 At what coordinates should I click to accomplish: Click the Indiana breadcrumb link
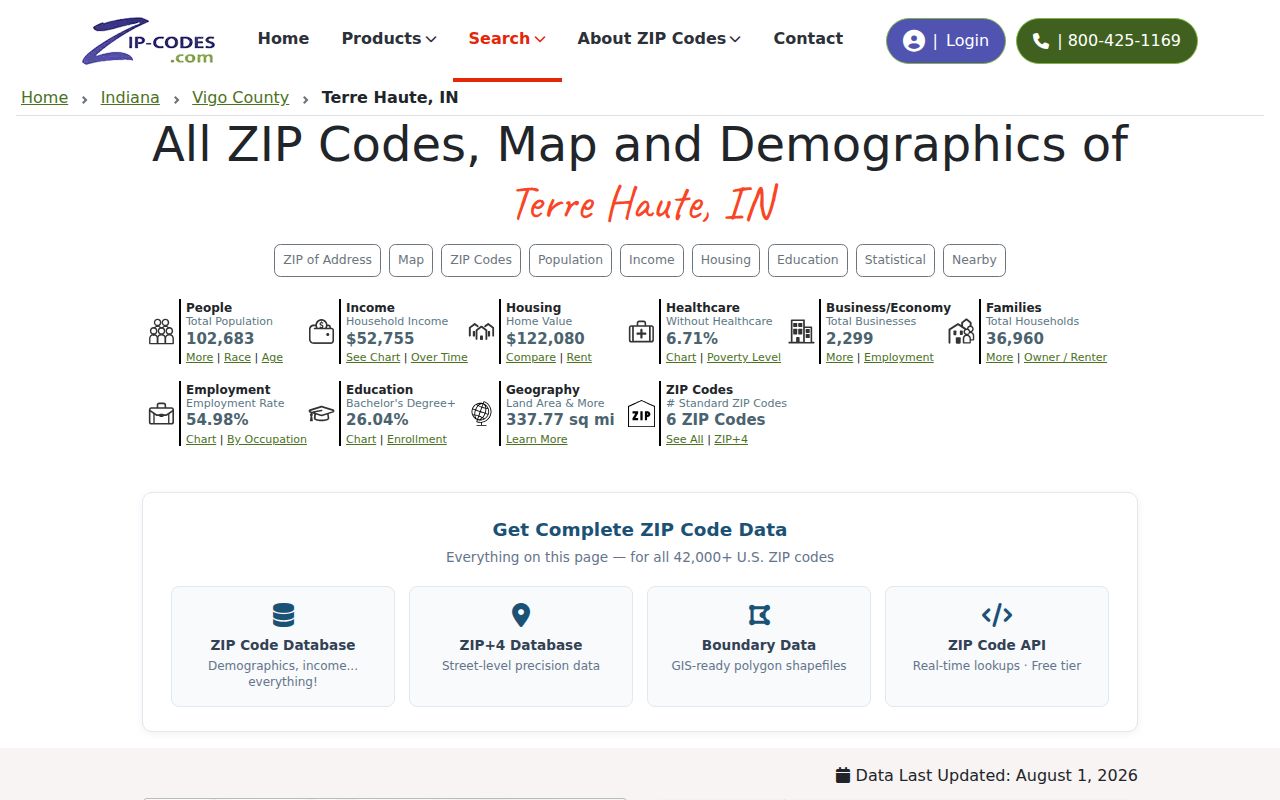point(130,97)
